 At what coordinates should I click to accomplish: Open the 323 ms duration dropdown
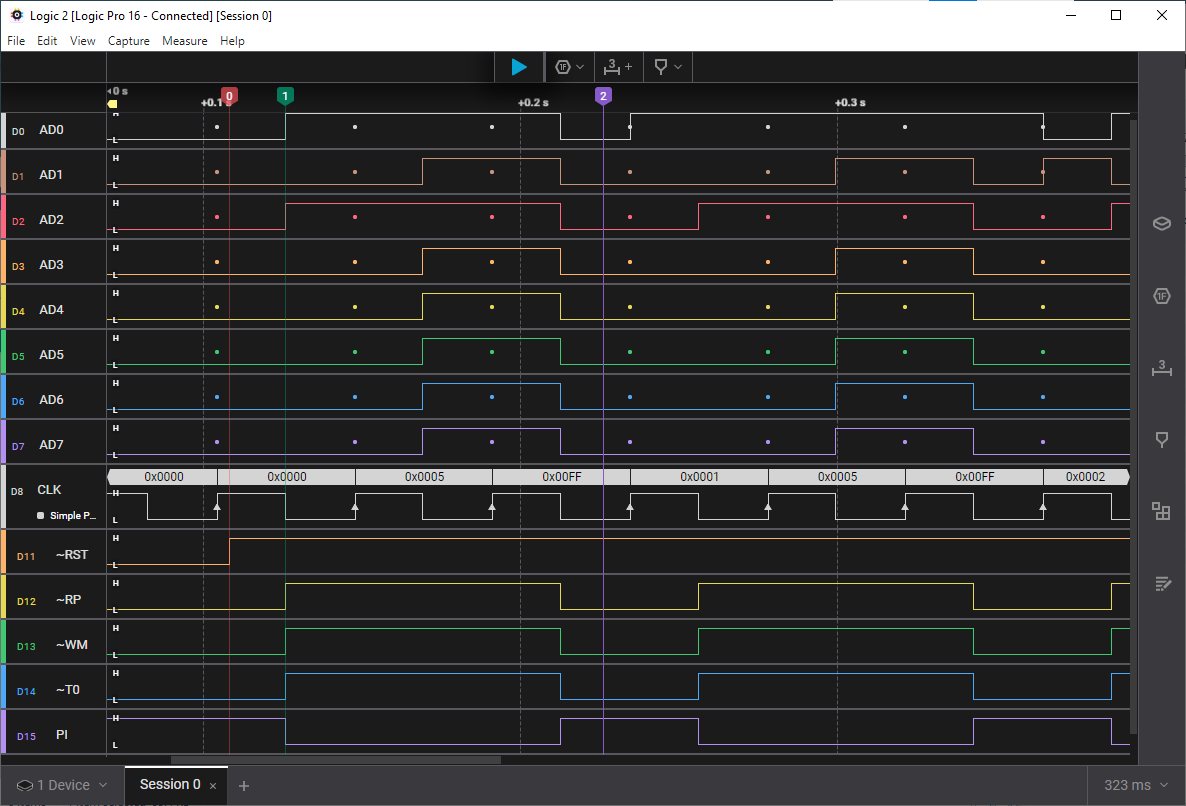tap(1135, 786)
